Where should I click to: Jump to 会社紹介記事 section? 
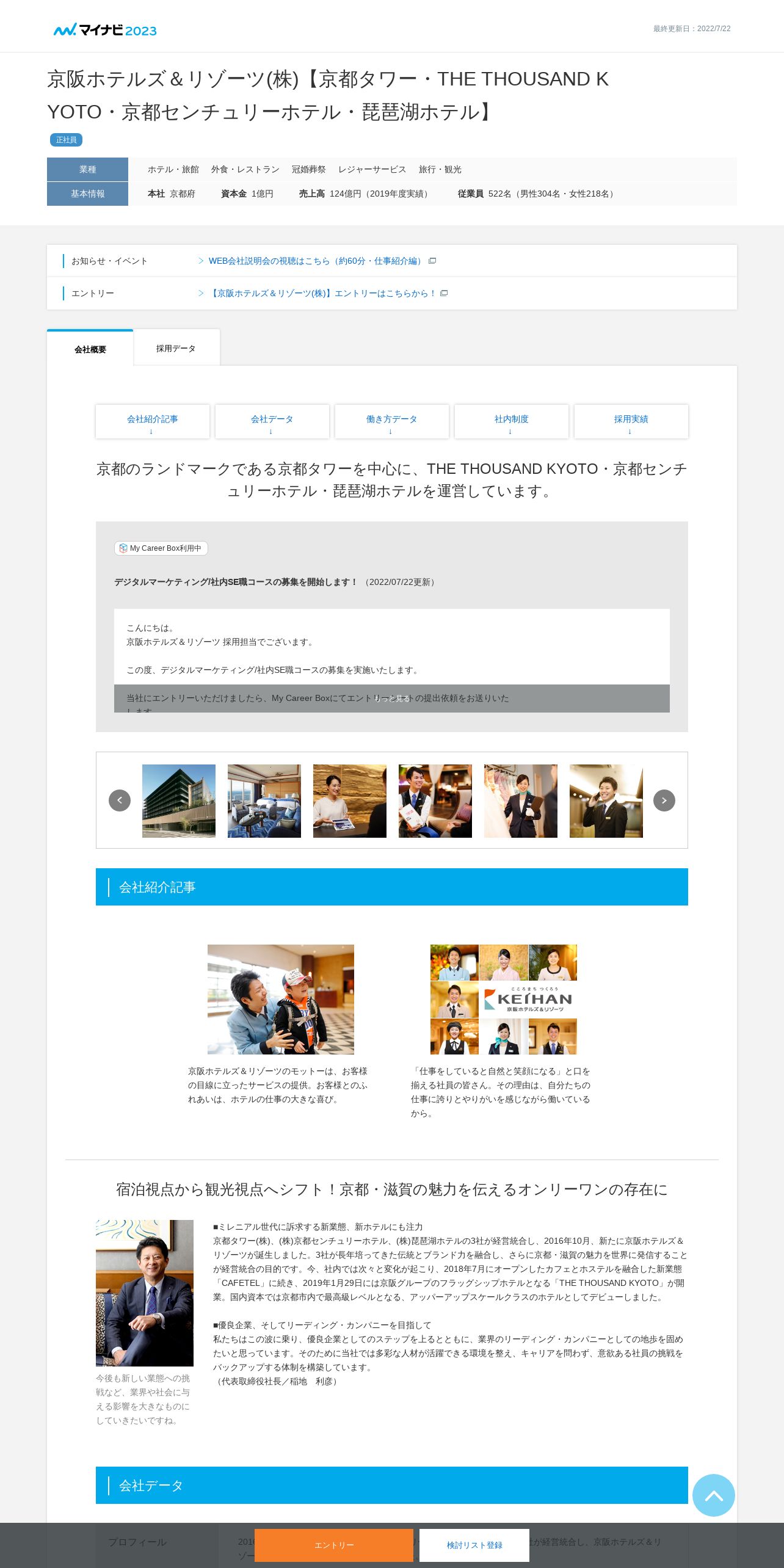153,421
